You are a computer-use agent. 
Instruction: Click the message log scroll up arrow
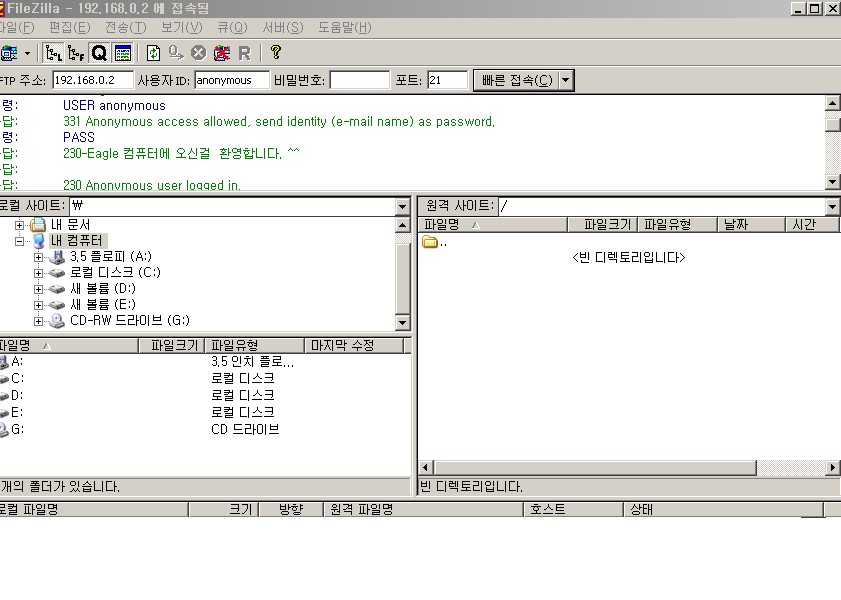tap(832, 103)
